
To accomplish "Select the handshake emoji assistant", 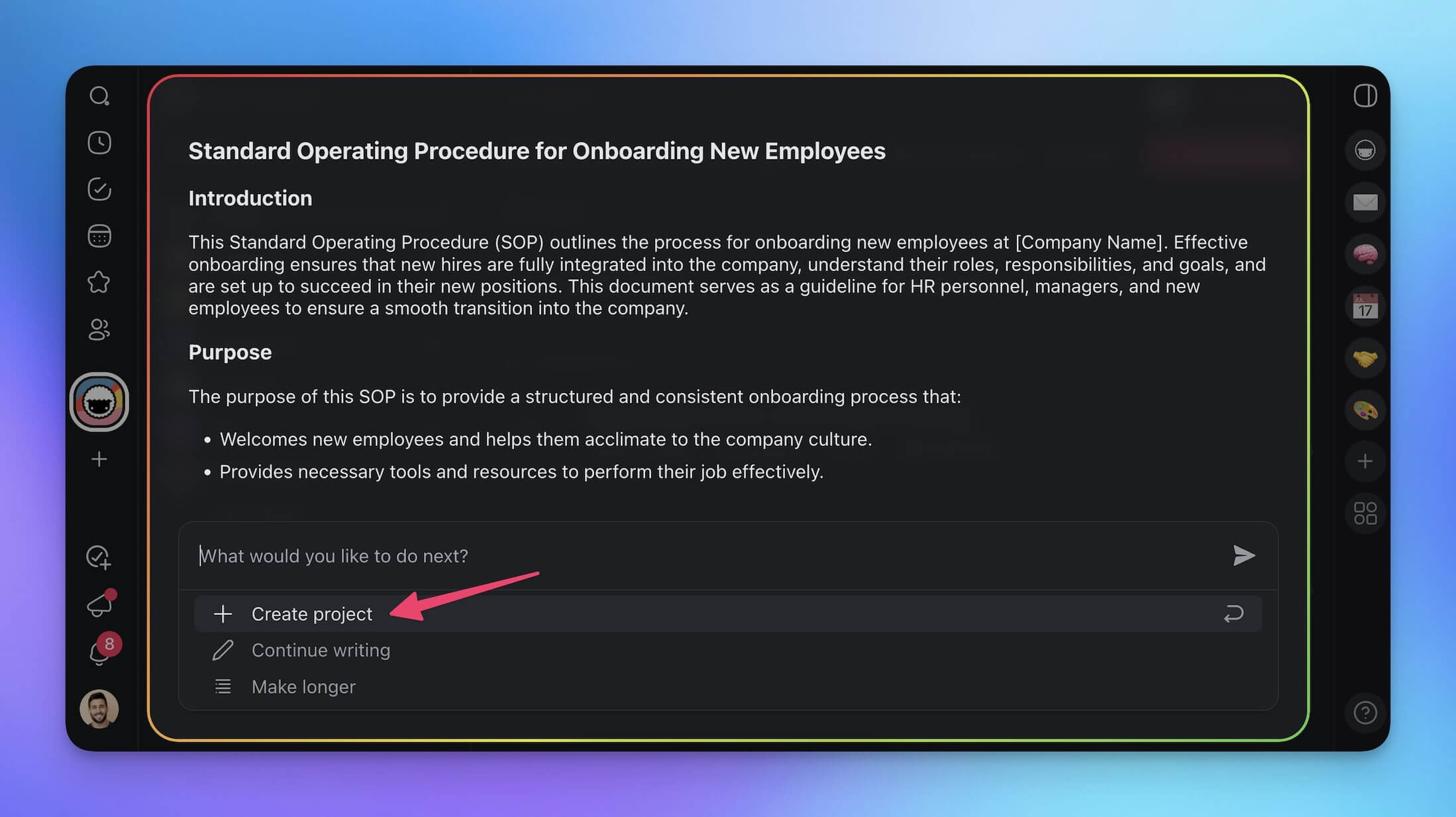I will pos(1365,358).
